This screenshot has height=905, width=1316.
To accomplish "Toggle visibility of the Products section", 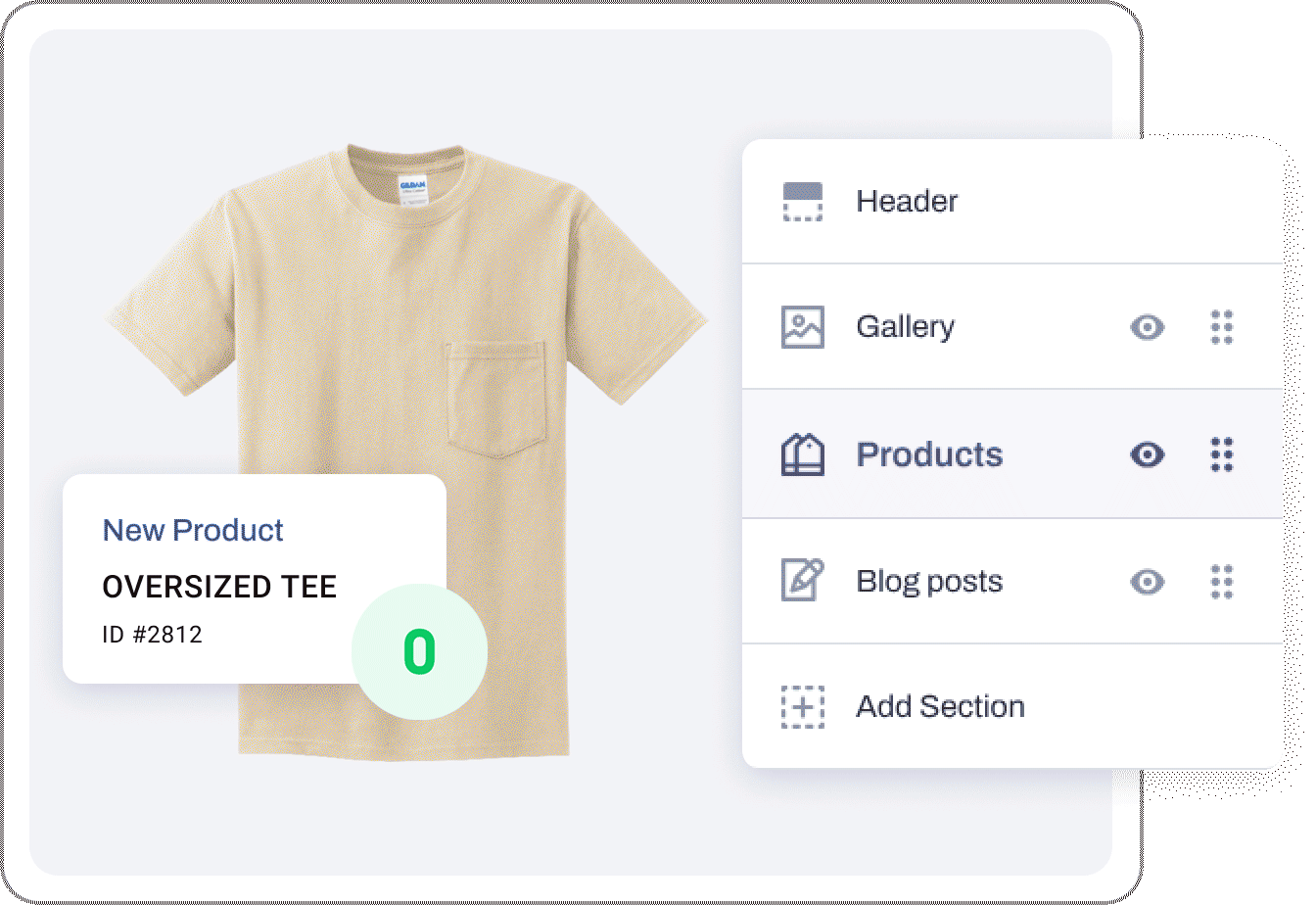I will [1148, 454].
